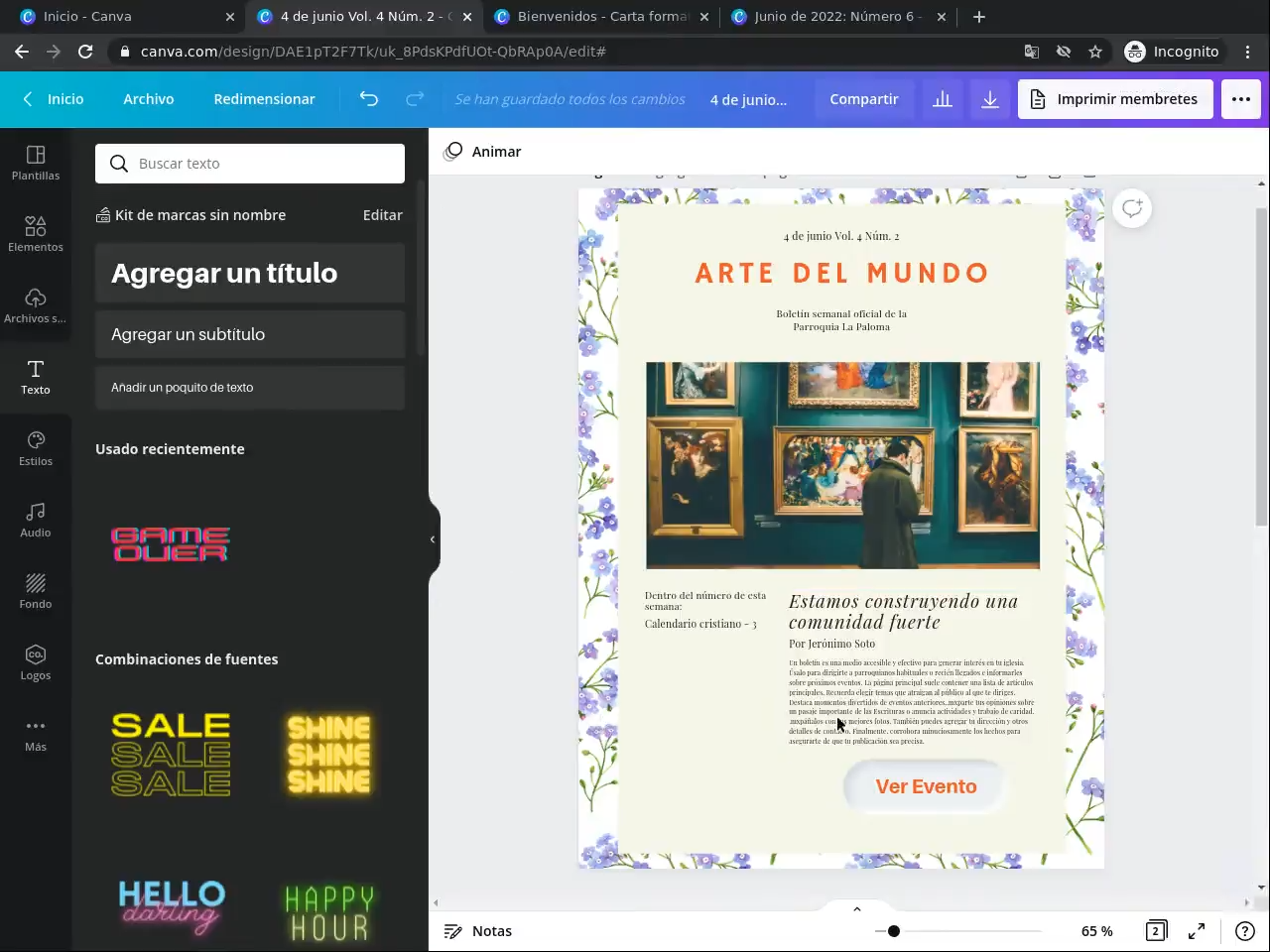Screen dimensions: 1270x952
Task: Open the Logos sidebar panel
Action: coord(36,661)
